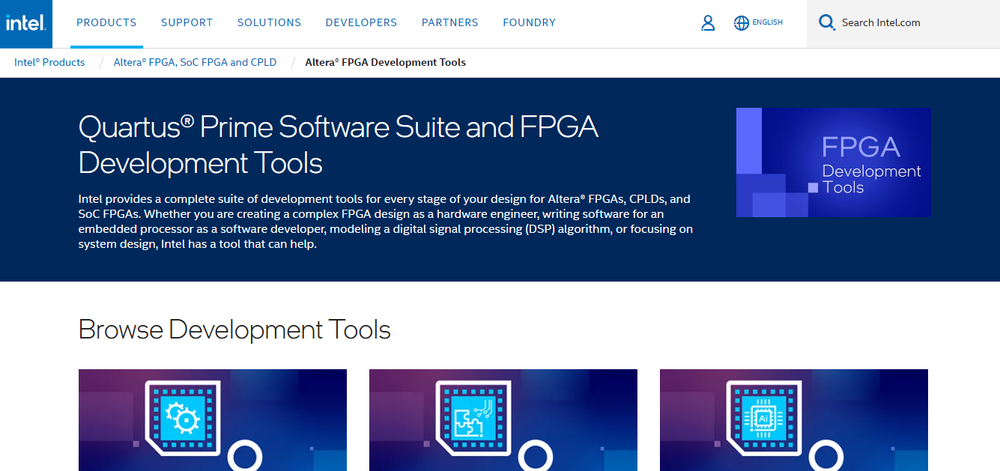The image size is (1000, 471).
Task: Open the Support menu
Action: coord(187,23)
